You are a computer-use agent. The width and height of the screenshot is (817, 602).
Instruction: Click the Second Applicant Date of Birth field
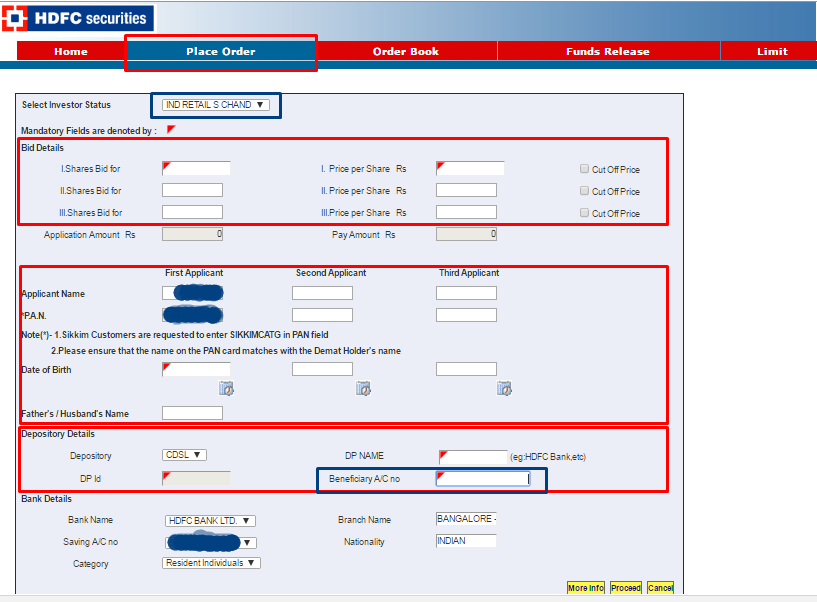coord(323,369)
